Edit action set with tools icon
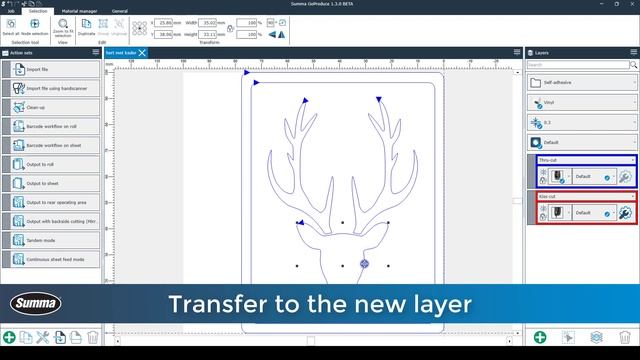640x360 pixels. pyautogui.click(x=43, y=338)
